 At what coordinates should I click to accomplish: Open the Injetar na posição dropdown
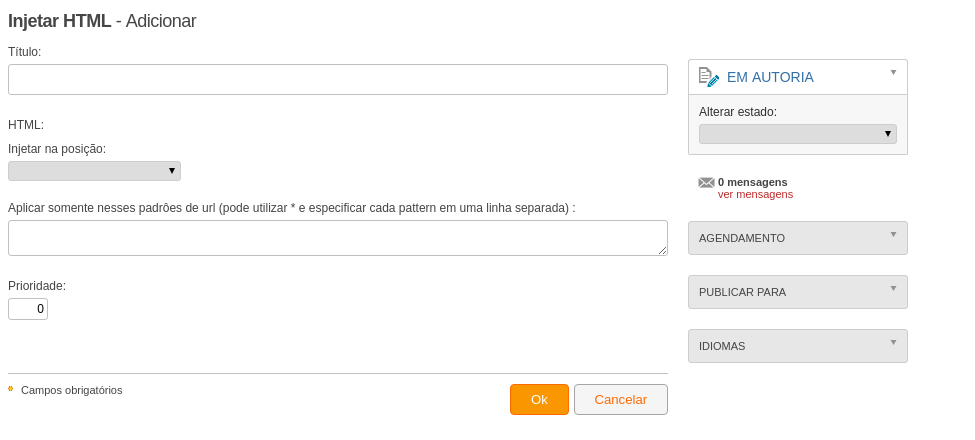[x=95, y=171]
